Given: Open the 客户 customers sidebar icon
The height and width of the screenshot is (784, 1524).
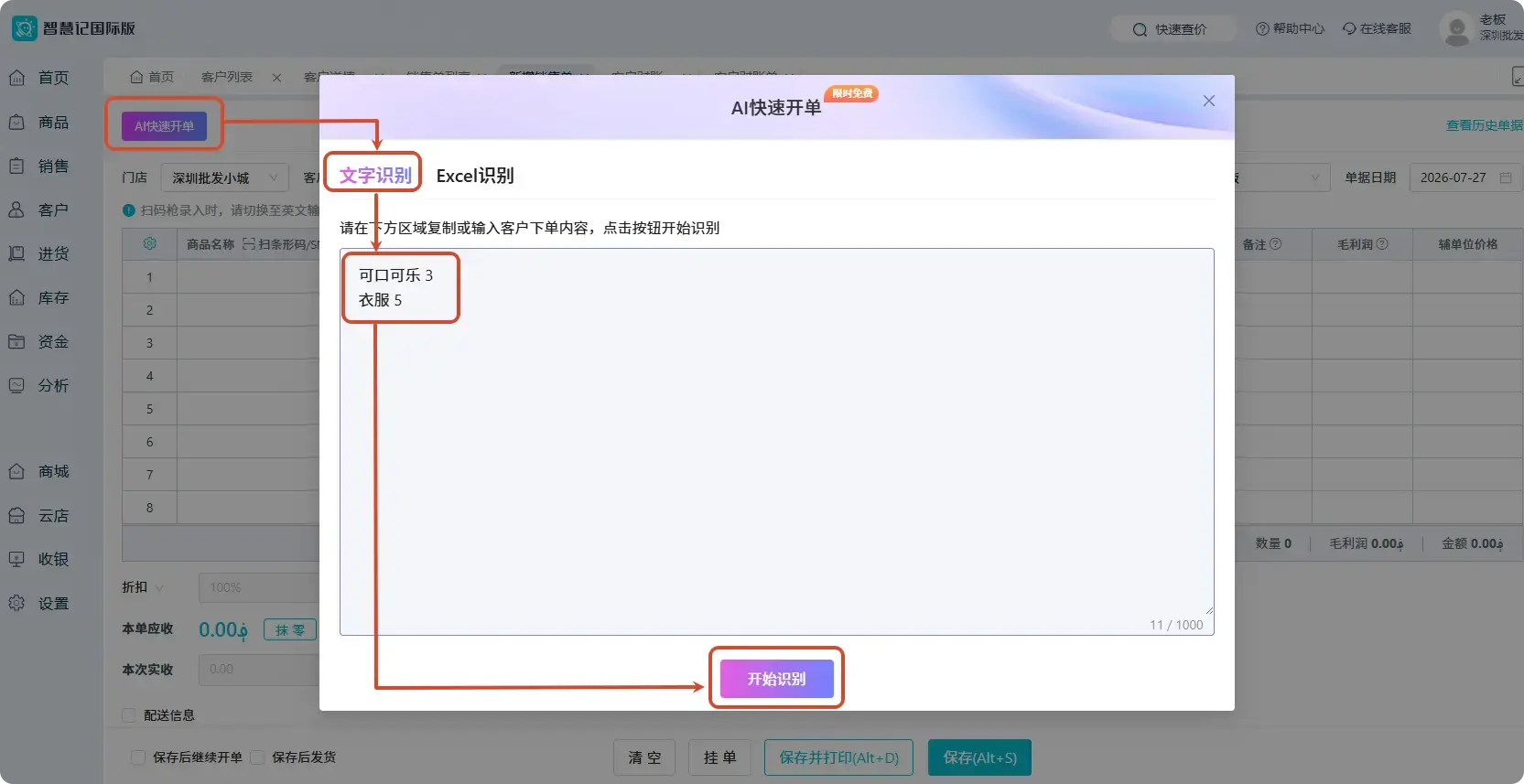Looking at the screenshot, I should click(x=16, y=209).
